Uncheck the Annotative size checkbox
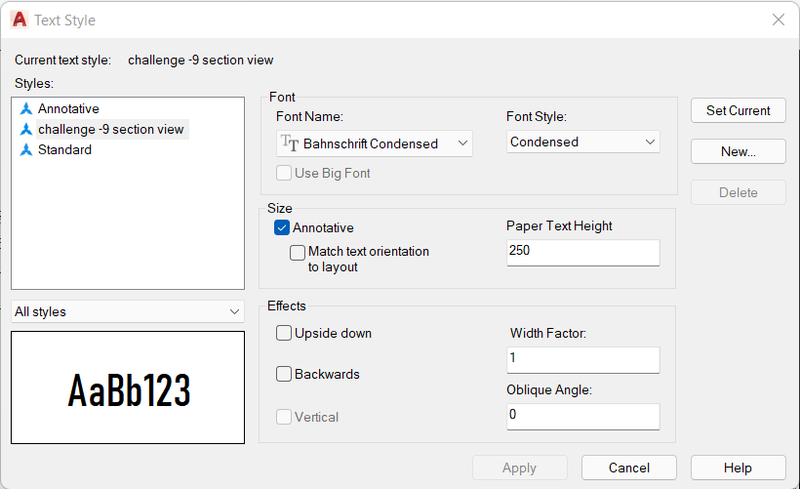The image size is (800, 489). (x=282, y=228)
